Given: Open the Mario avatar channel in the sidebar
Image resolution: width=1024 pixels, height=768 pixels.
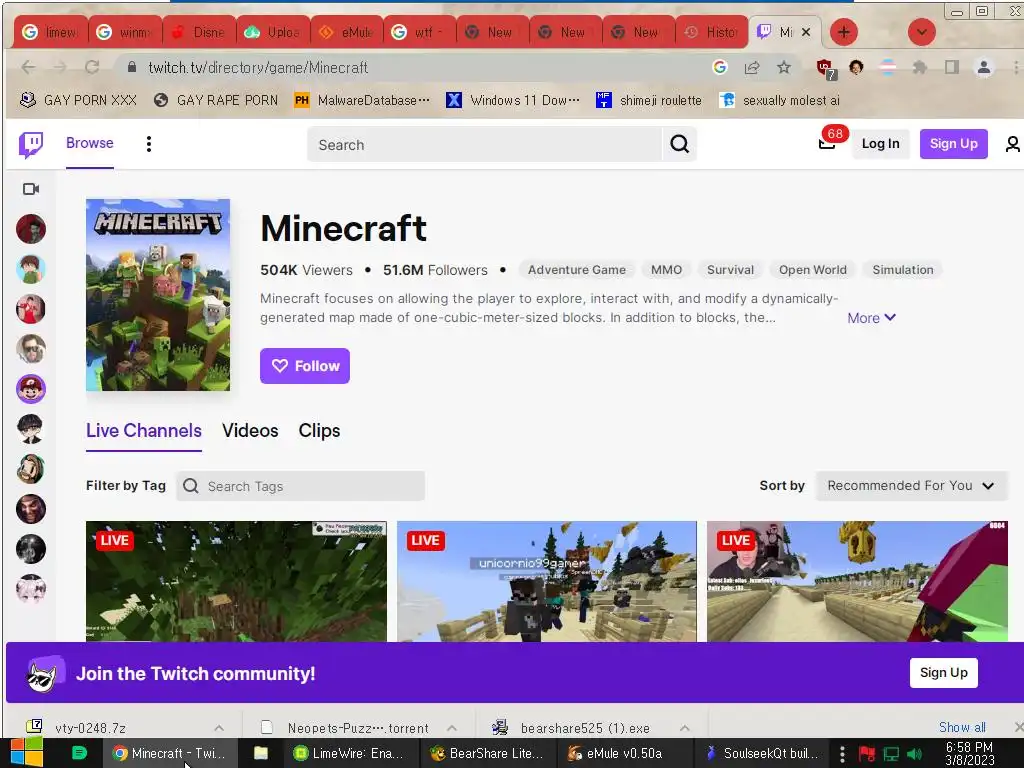Looking at the screenshot, I should pos(31,389).
